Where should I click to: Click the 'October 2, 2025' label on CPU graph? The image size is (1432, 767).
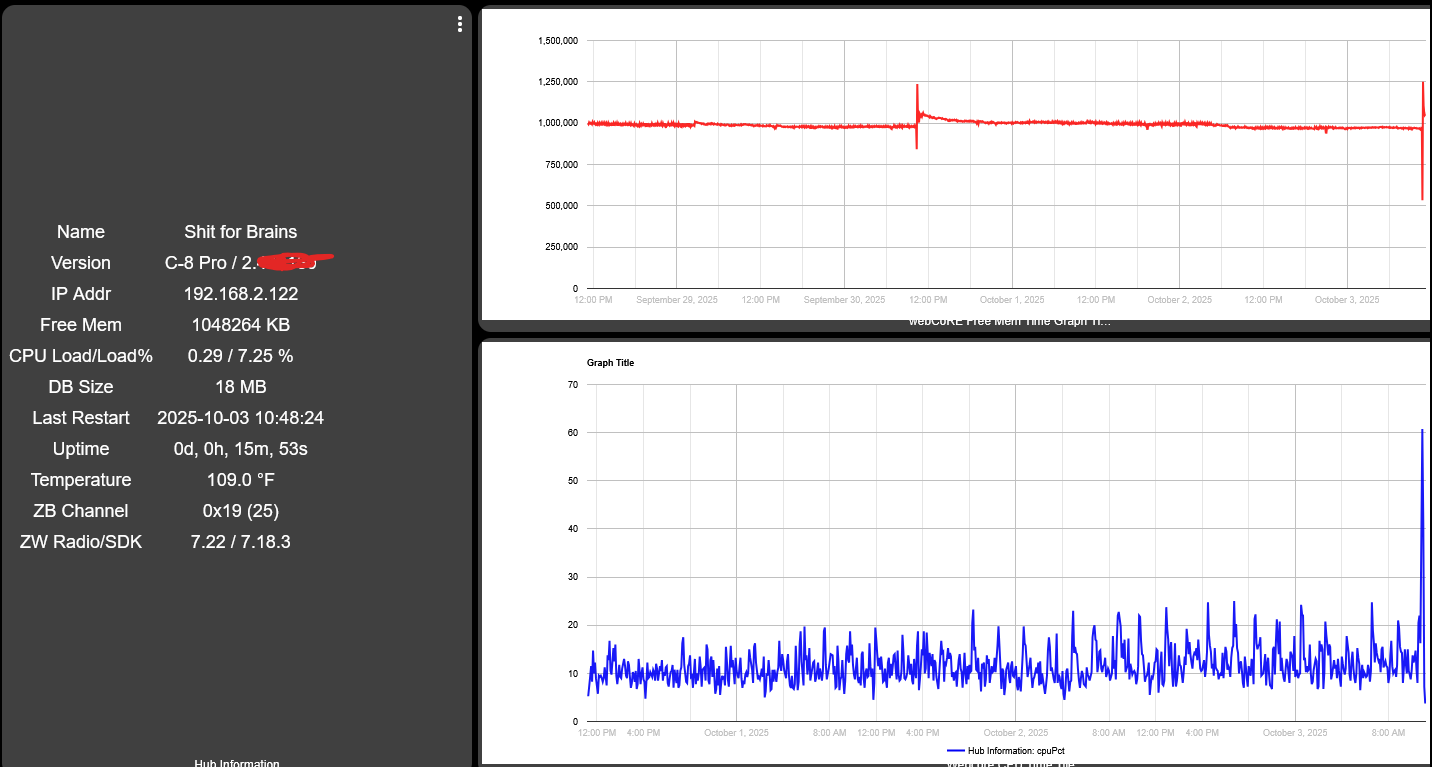coord(1015,733)
